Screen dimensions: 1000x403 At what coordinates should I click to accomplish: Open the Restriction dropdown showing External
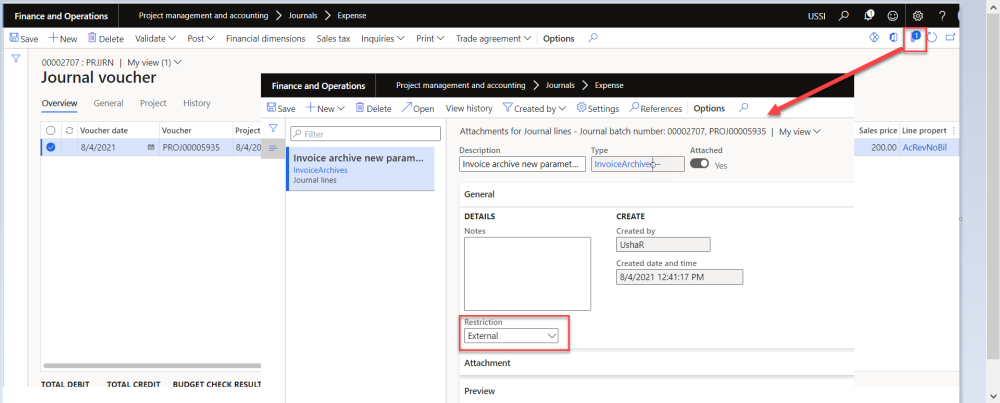(512, 336)
